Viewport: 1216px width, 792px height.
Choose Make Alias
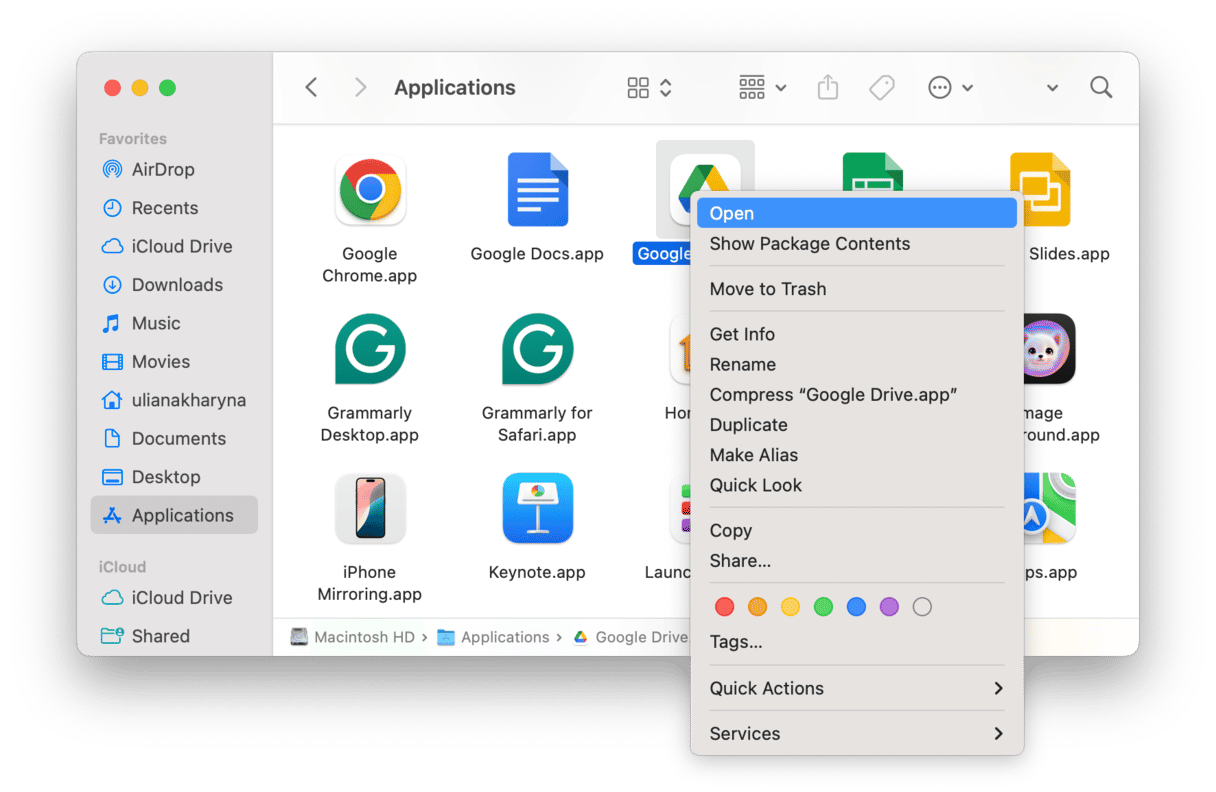(x=857, y=455)
